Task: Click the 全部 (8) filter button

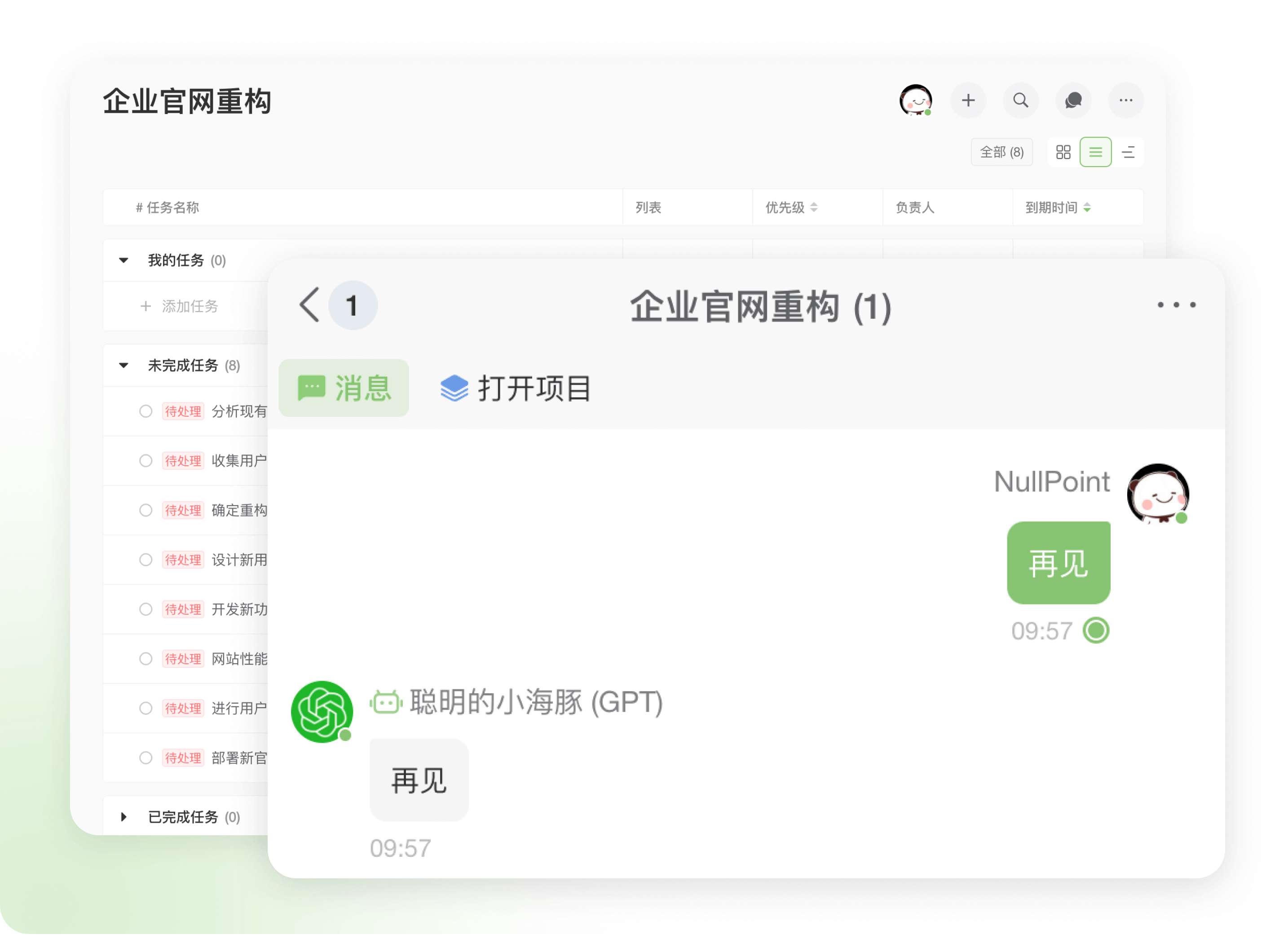Action: click(x=1001, y=152)
